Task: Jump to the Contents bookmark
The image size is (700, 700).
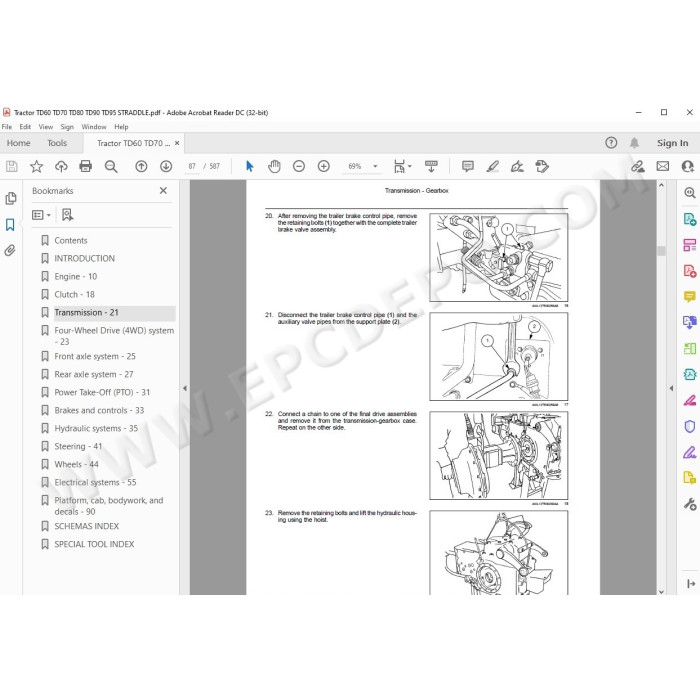Action: point(71,240)
